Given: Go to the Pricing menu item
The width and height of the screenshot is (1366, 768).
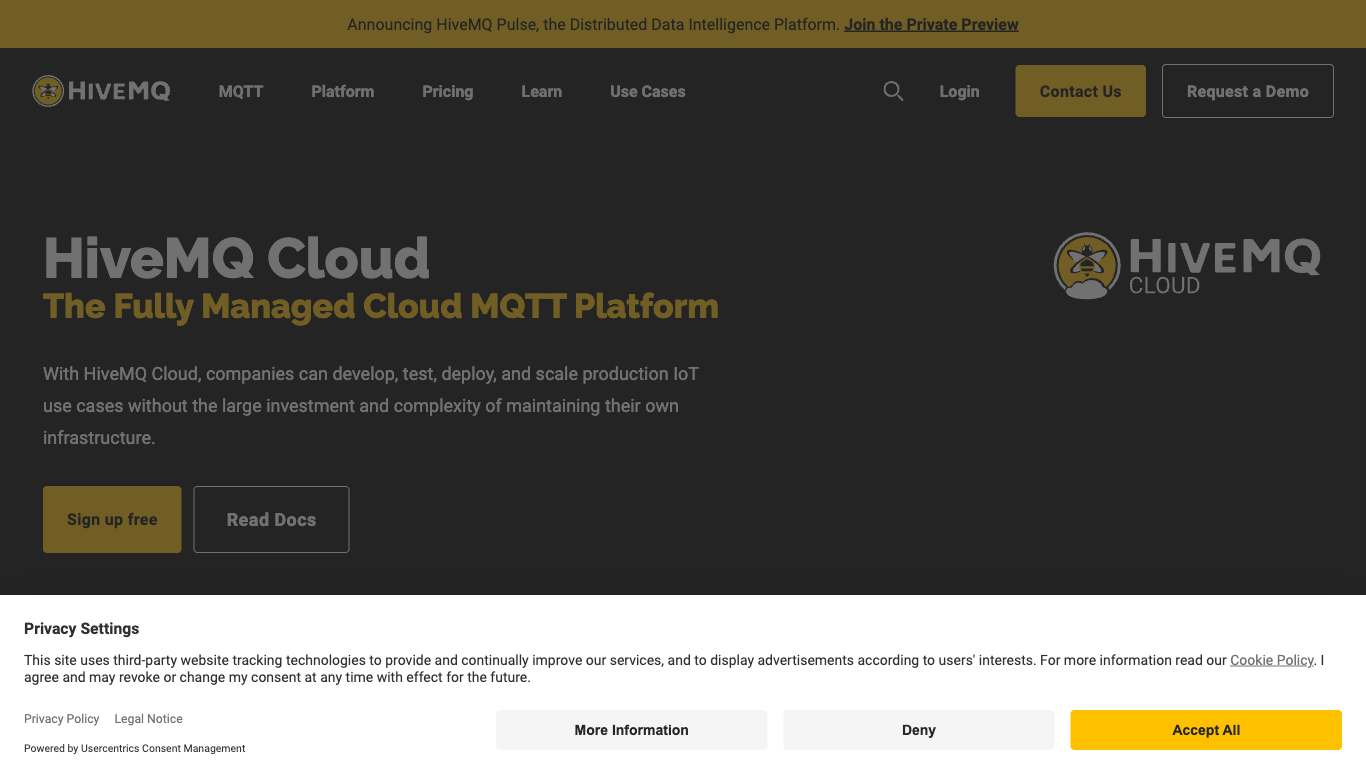Looking at the screenshot, I should 447,91.
